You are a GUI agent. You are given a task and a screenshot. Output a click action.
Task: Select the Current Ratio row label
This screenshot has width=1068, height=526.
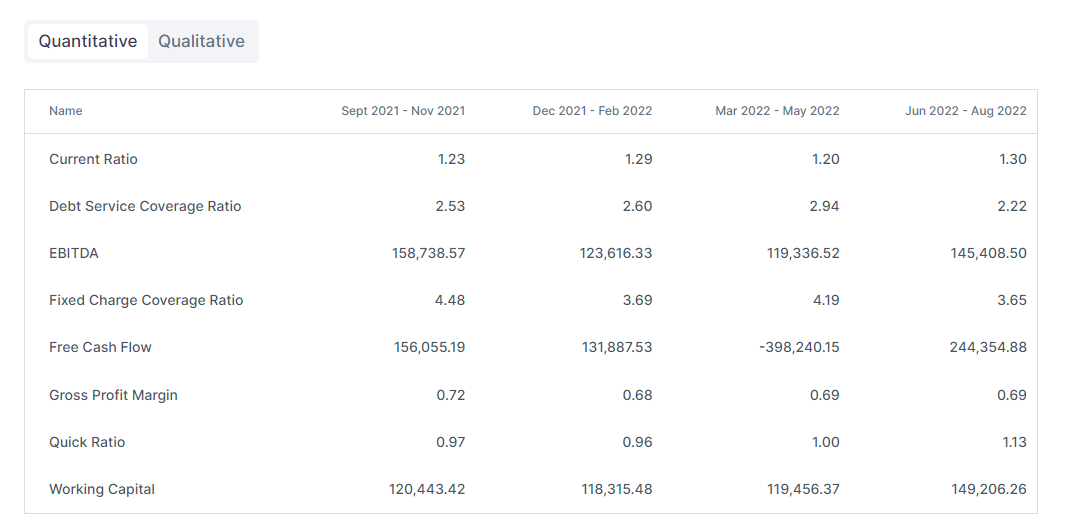point(93,159)
